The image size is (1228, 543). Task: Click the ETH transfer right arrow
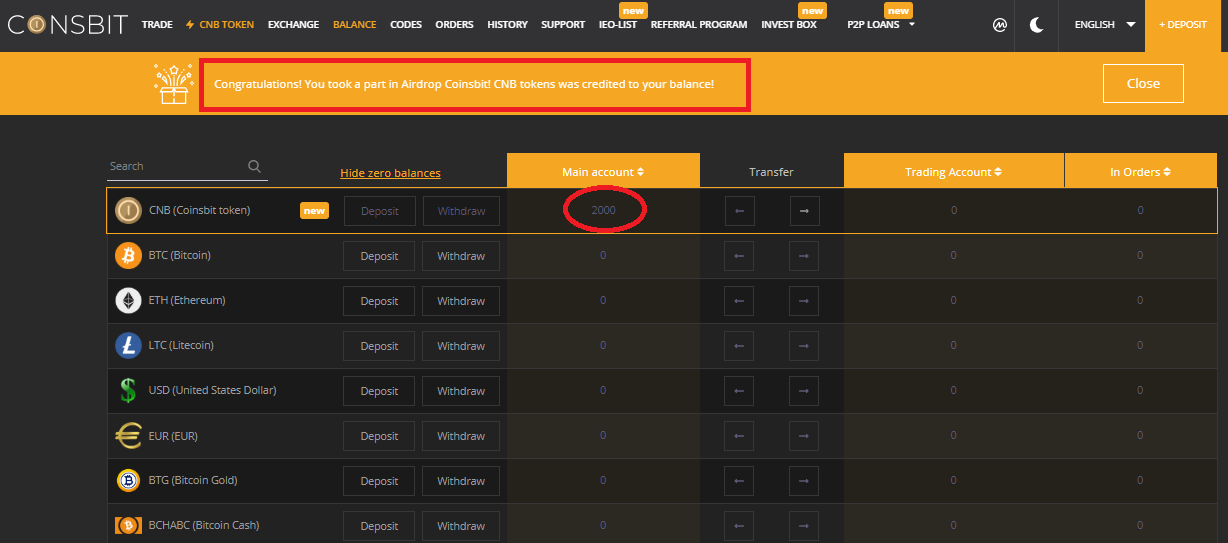pos(804,301)
